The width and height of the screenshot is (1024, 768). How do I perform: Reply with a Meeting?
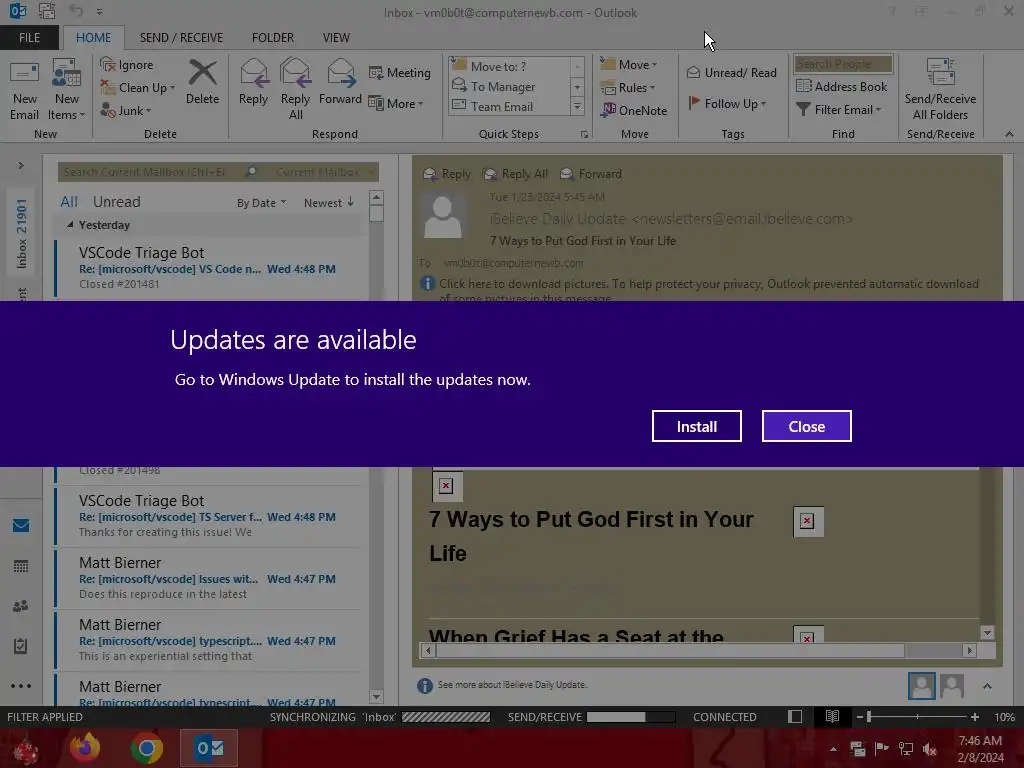400,72
